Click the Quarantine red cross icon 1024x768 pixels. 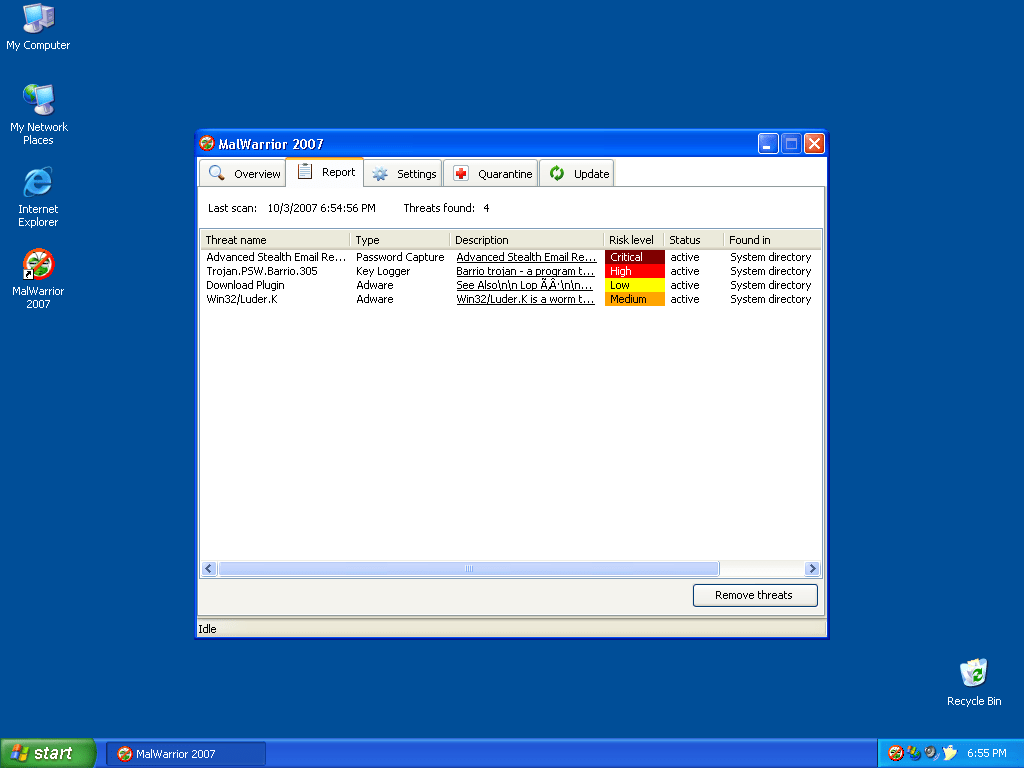coord(461,174)
